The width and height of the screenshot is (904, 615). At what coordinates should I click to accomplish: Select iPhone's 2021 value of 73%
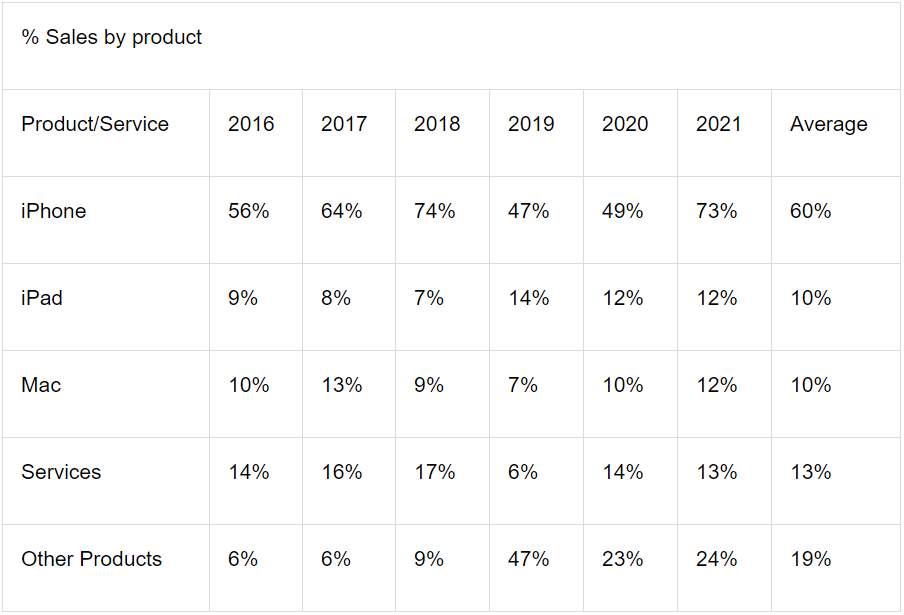pyautogui.click(x=717, y=212)
